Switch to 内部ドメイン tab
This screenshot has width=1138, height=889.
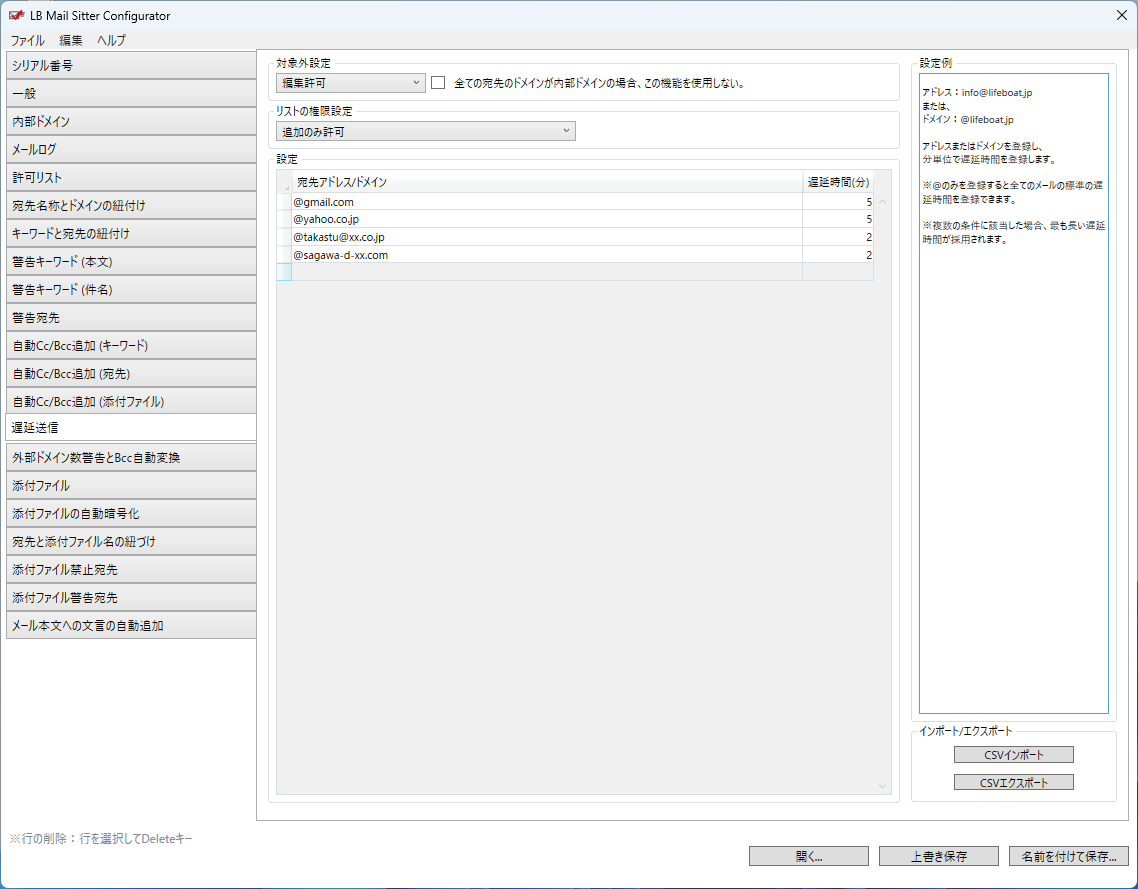click(131, 121)
